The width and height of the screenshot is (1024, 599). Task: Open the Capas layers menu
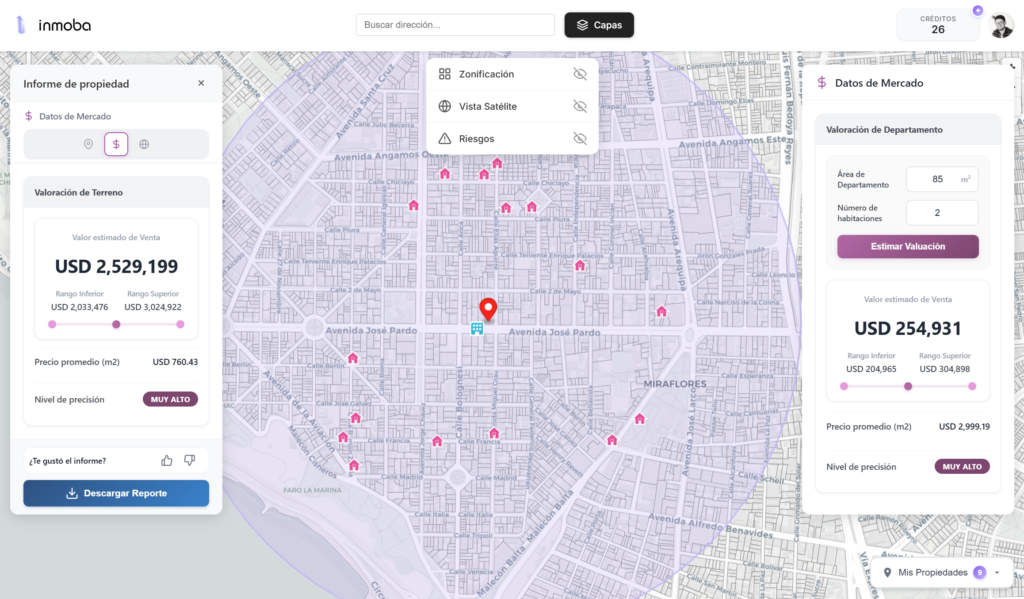coord(599,25)
